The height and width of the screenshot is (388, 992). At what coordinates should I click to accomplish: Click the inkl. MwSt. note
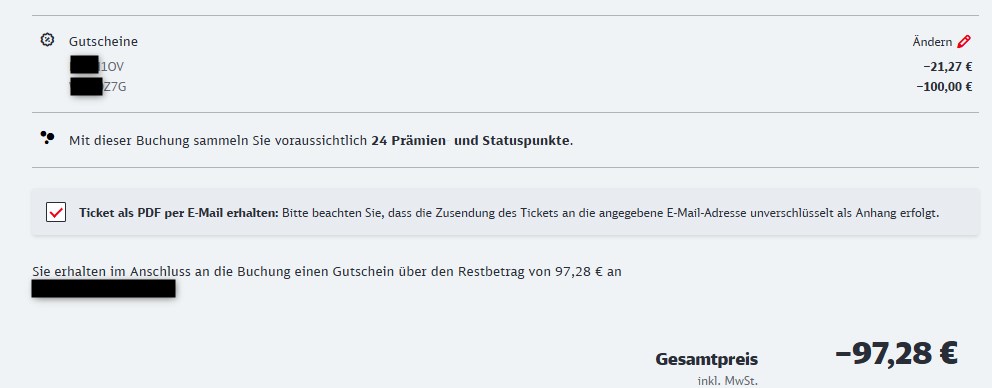pyautogui.click(x=728, y=381)
